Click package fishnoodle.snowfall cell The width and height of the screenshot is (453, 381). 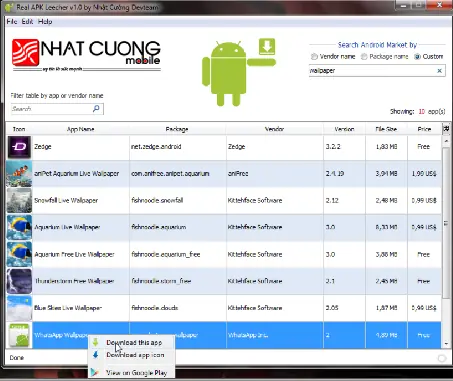point(178,200)
